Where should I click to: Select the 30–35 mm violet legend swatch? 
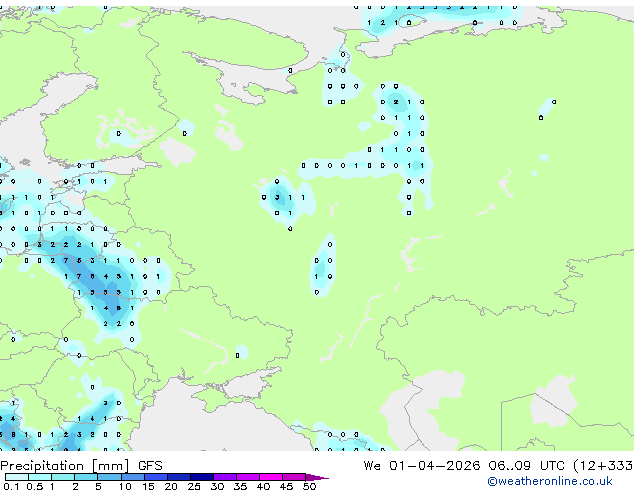click(224, 477)
